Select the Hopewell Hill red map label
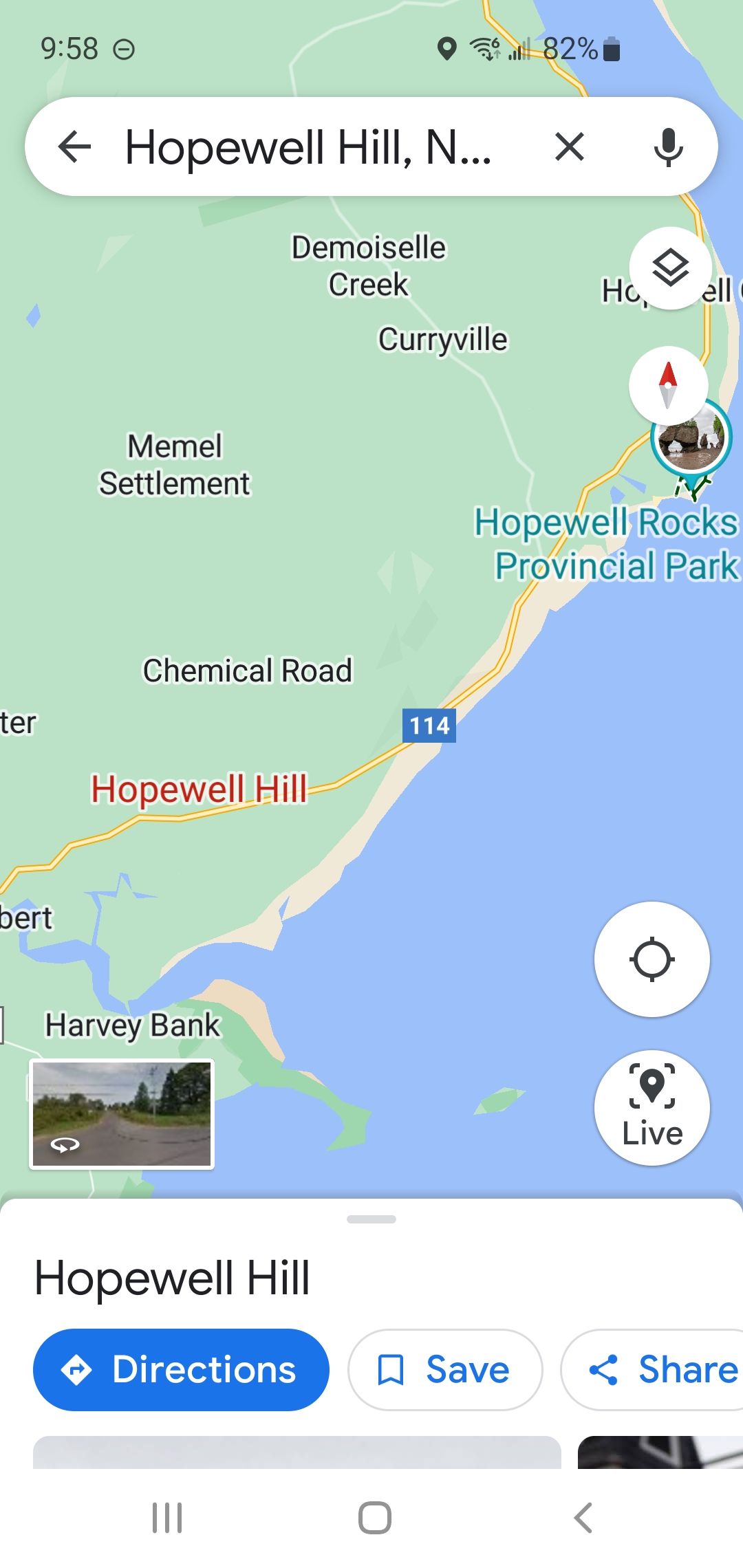743x1568 pixels. tap(199, 789)
